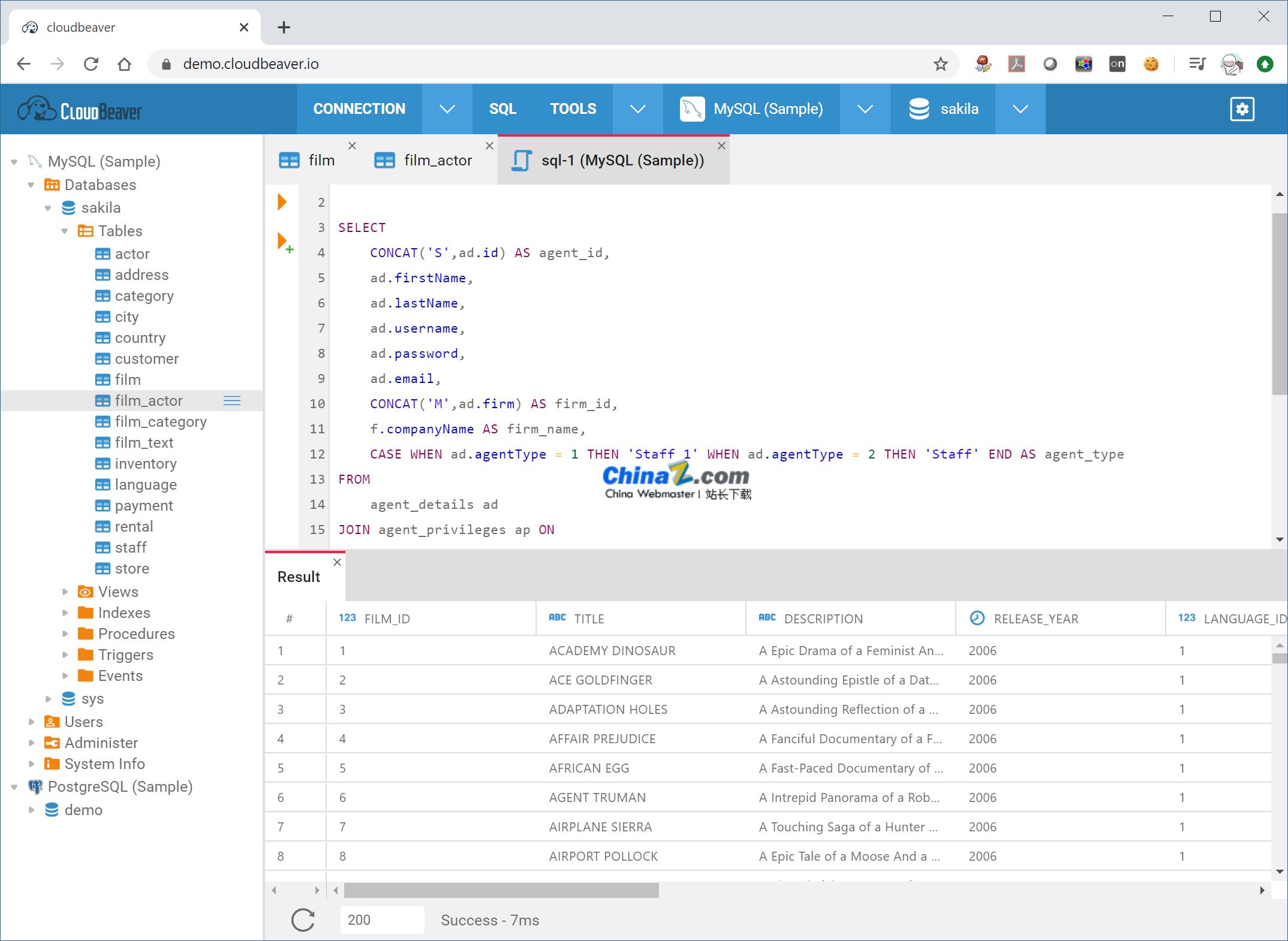Viewport: 1288px width, 941px height.
Task: Click the film_actor table item
Action: 149,400
